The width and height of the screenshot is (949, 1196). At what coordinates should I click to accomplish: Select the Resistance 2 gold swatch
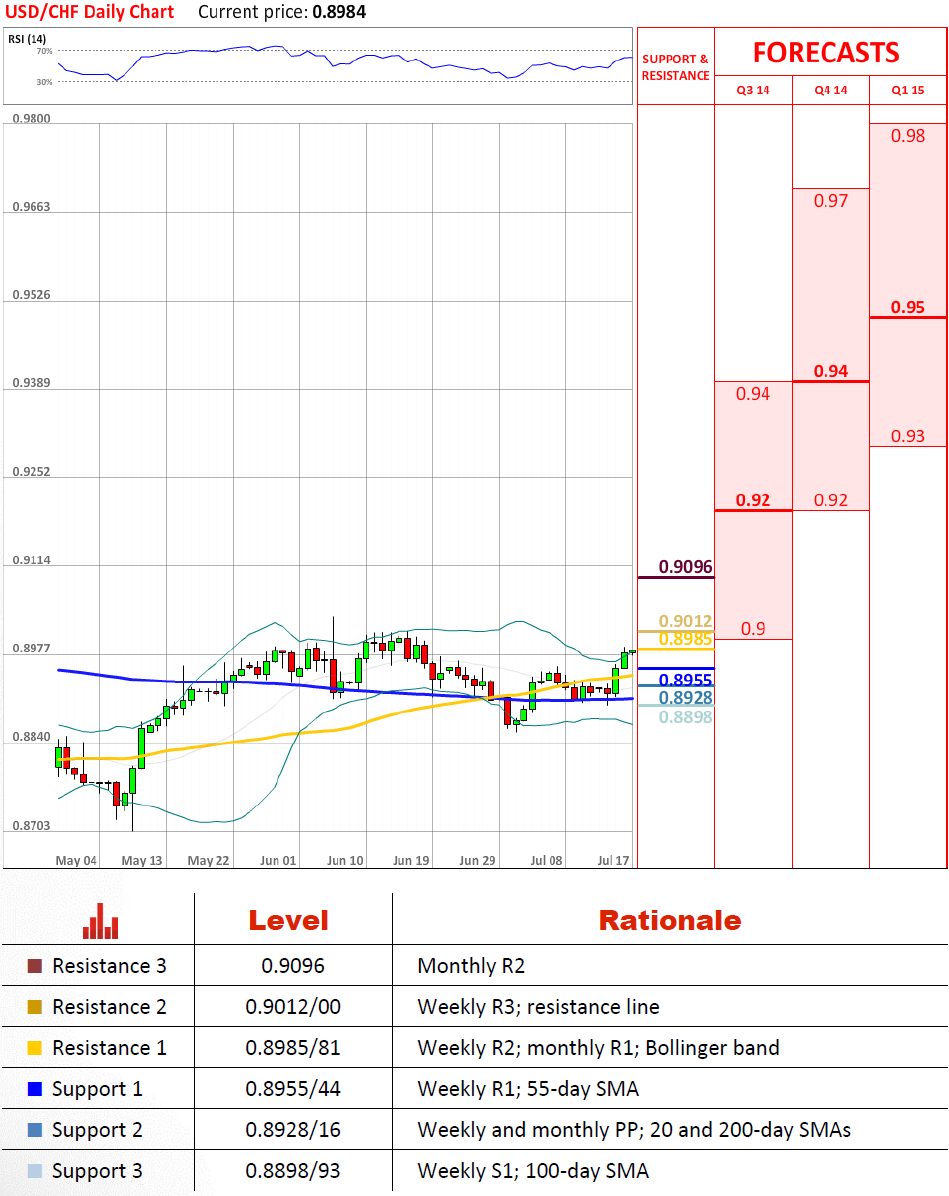click(35, 1007)
